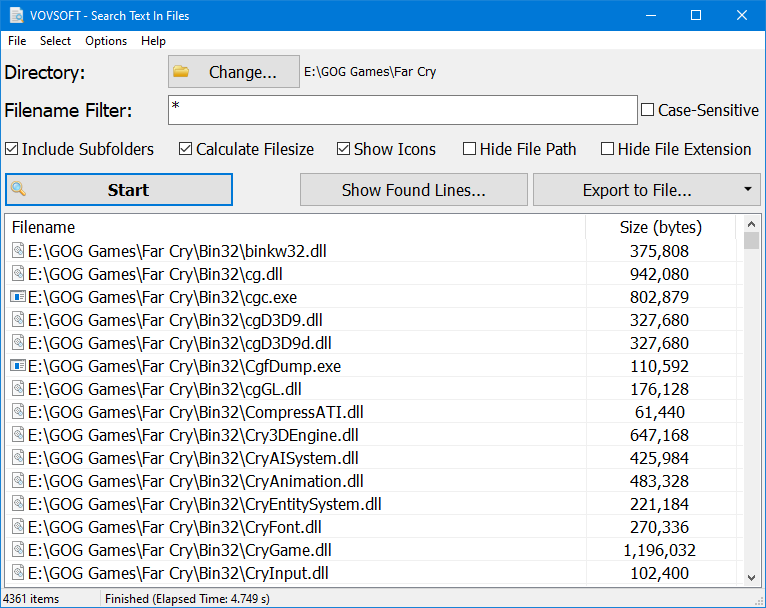This screenshot has height=608, width=766.
Task: Click the Finished elapsed time status
Action: coord(187,599)
